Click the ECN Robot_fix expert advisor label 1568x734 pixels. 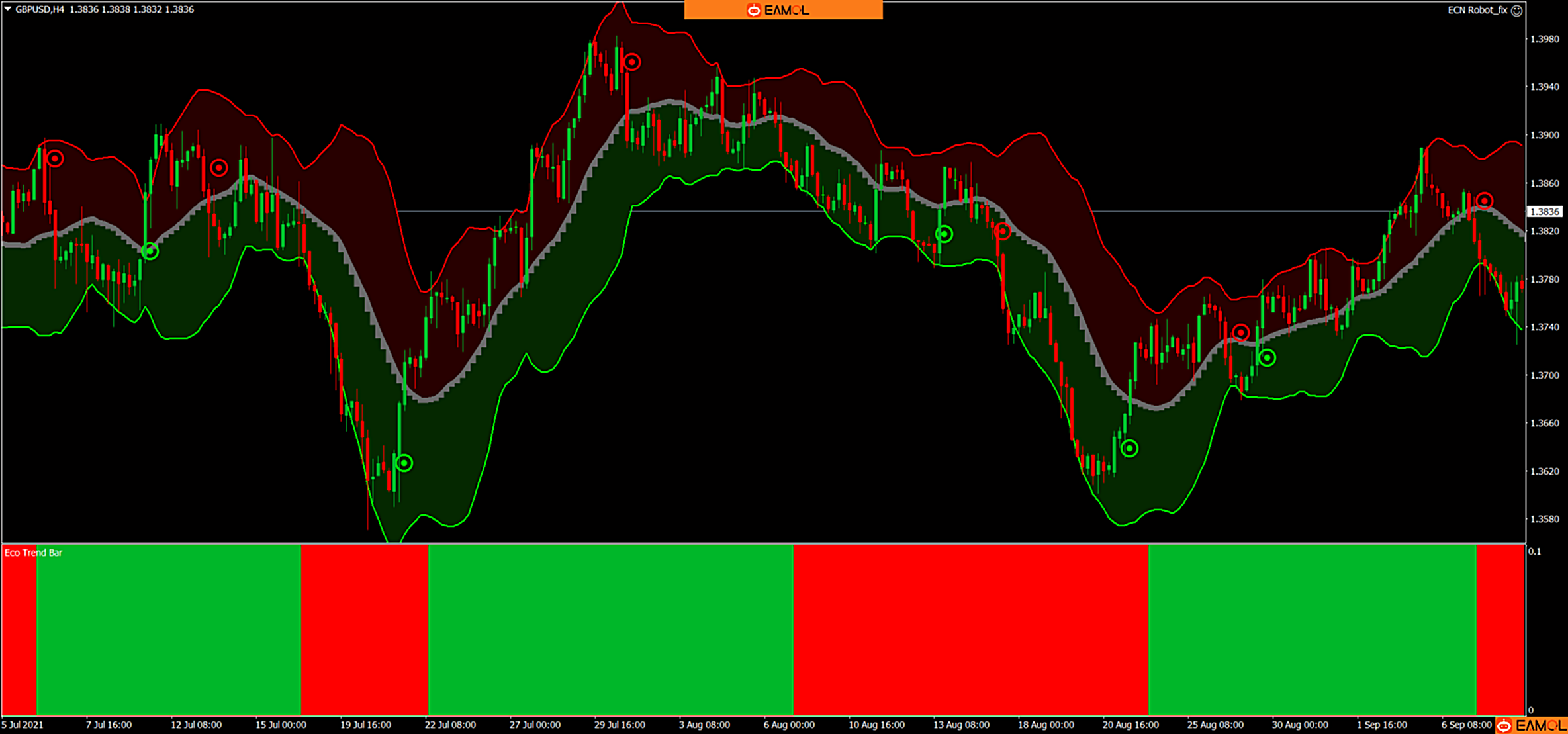click(x=1477, y=10)
